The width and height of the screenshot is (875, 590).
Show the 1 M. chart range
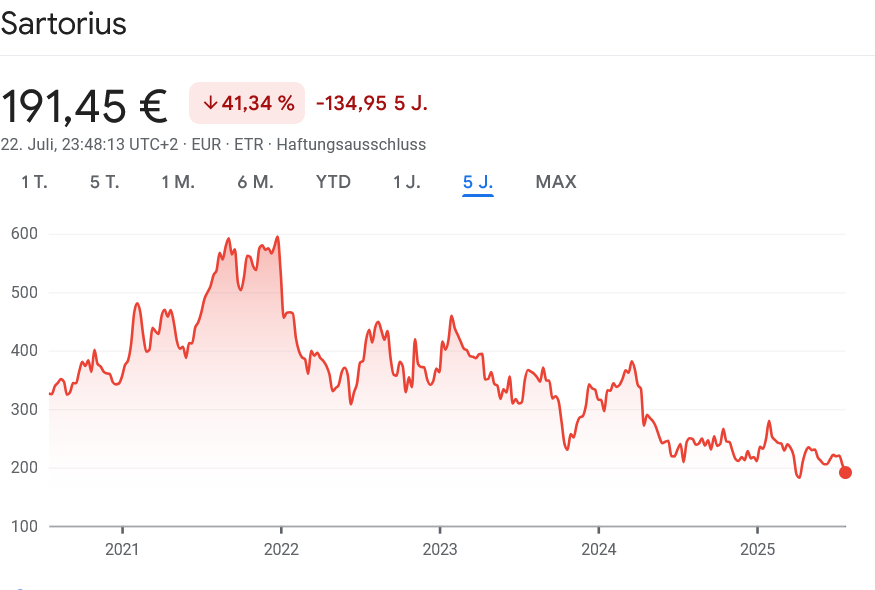178,182
